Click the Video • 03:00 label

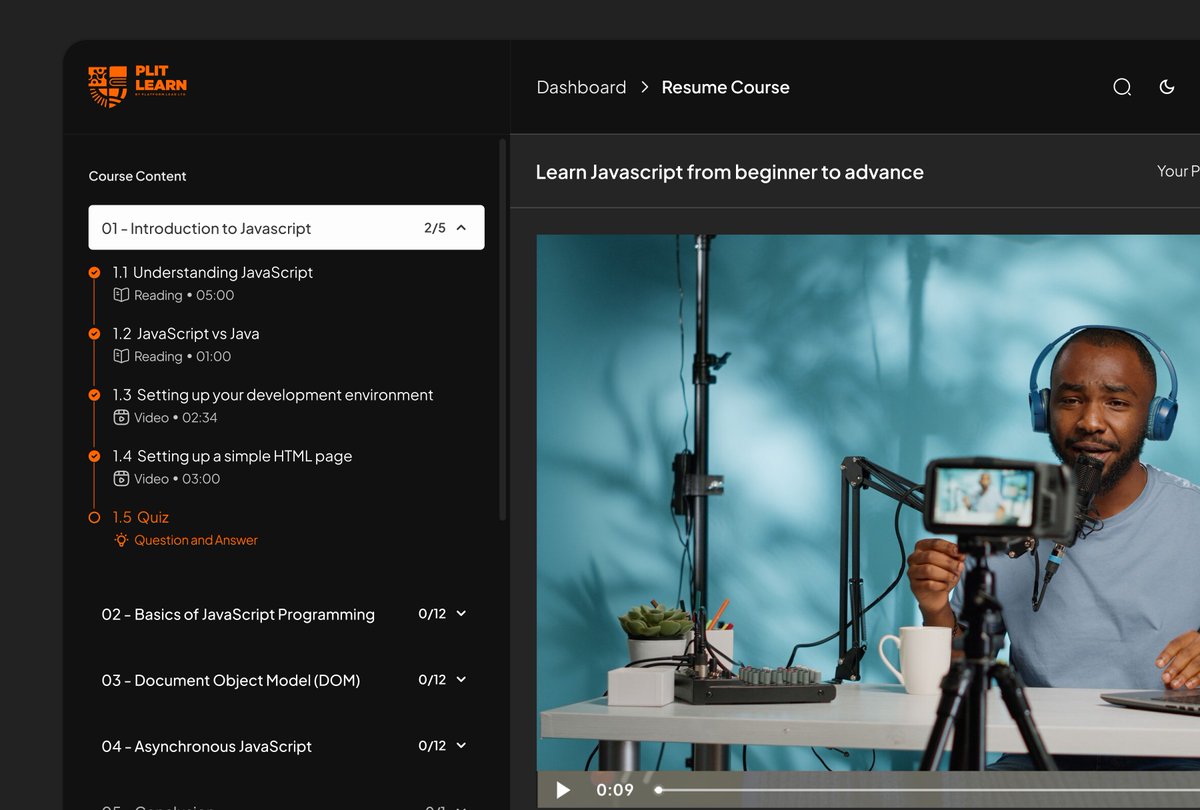177,478
